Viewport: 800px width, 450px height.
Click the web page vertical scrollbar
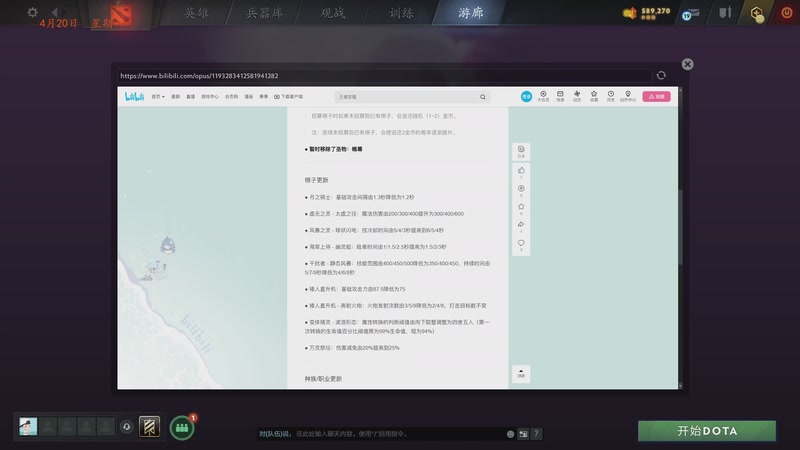680,227
